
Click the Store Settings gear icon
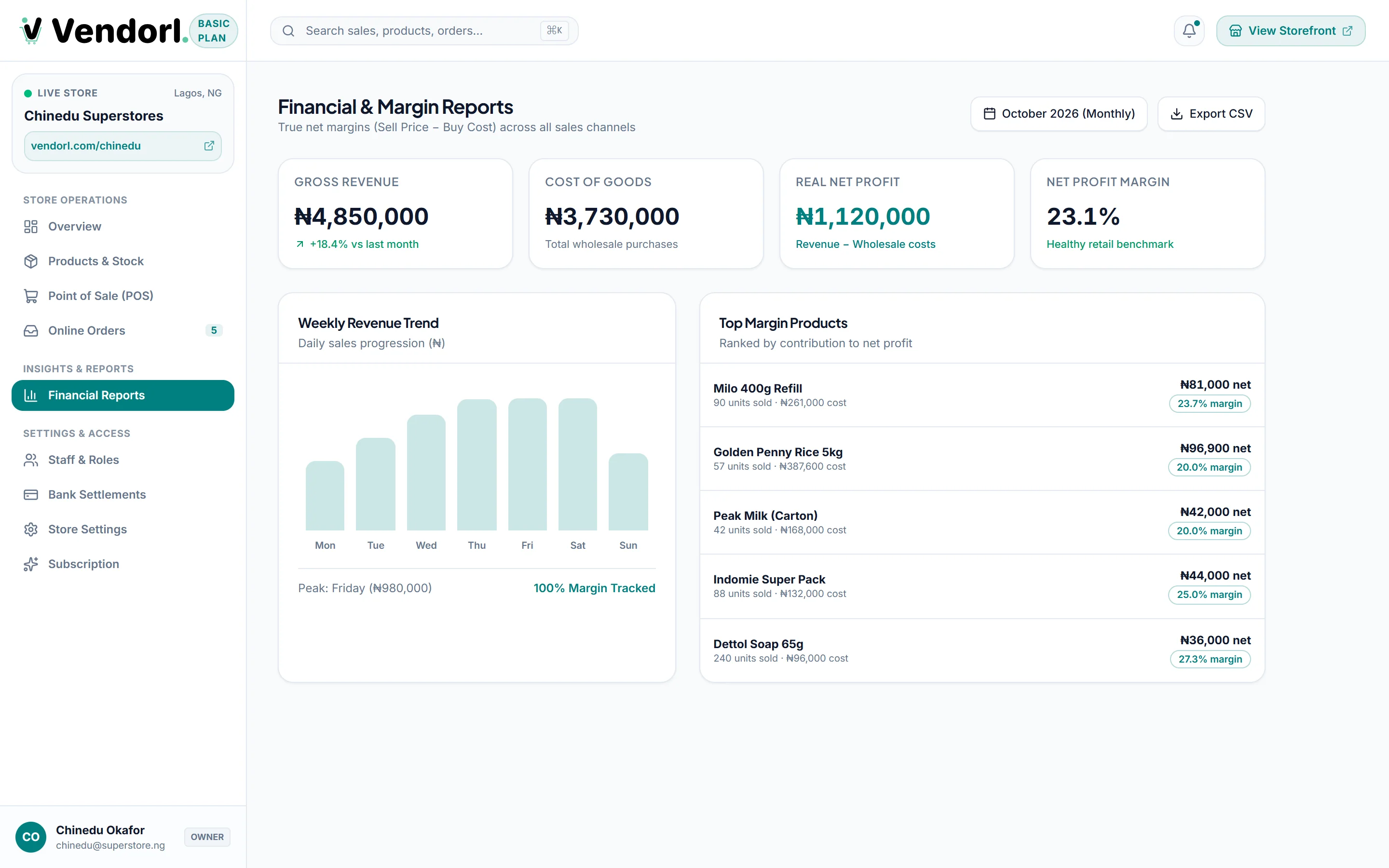[x=31, y=529]
